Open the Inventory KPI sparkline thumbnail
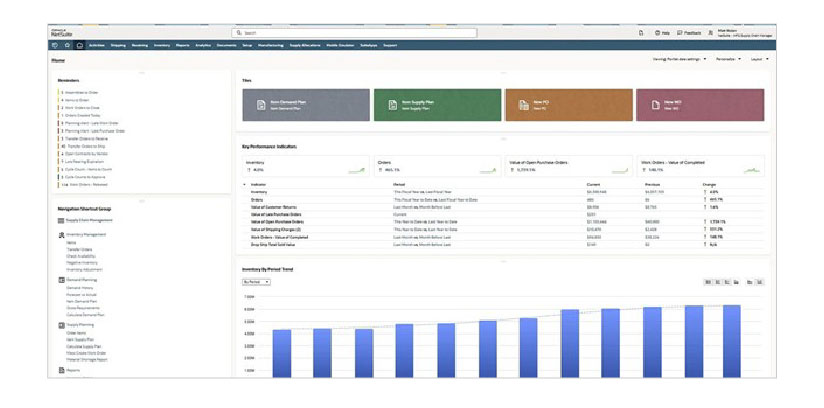This screenshot has width=824, height=408. pyautogui.click(x=356, y=170)
